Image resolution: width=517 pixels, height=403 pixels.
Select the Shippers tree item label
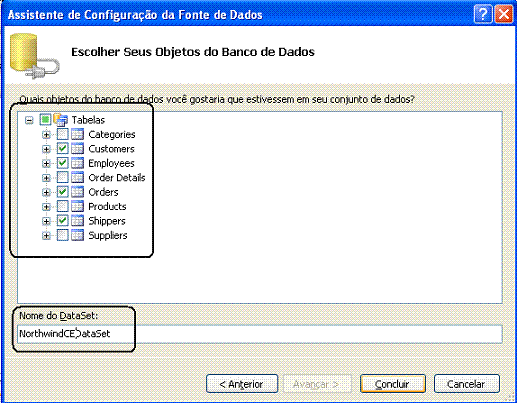click(x=107, y=221)
